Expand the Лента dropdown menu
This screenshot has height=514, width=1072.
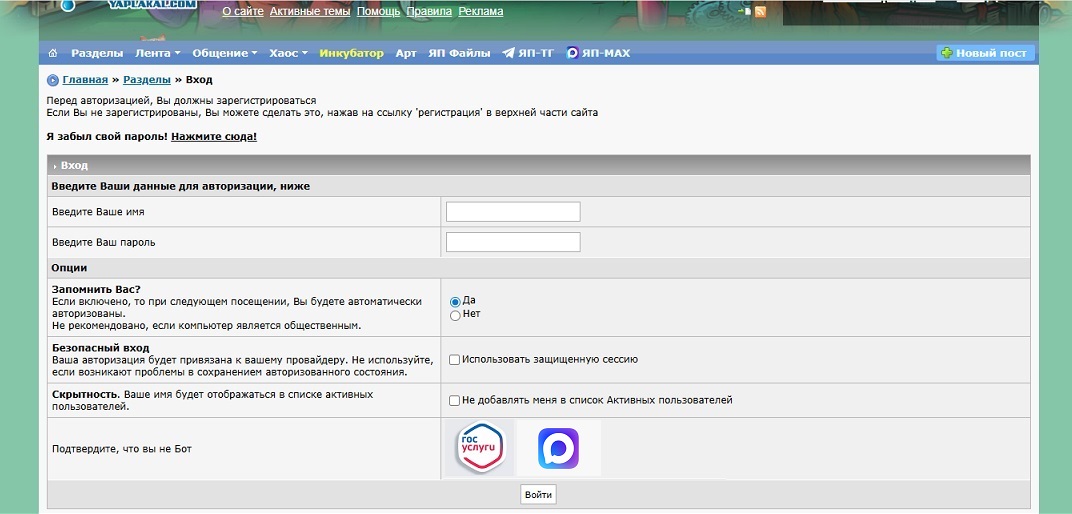[157, 53]
